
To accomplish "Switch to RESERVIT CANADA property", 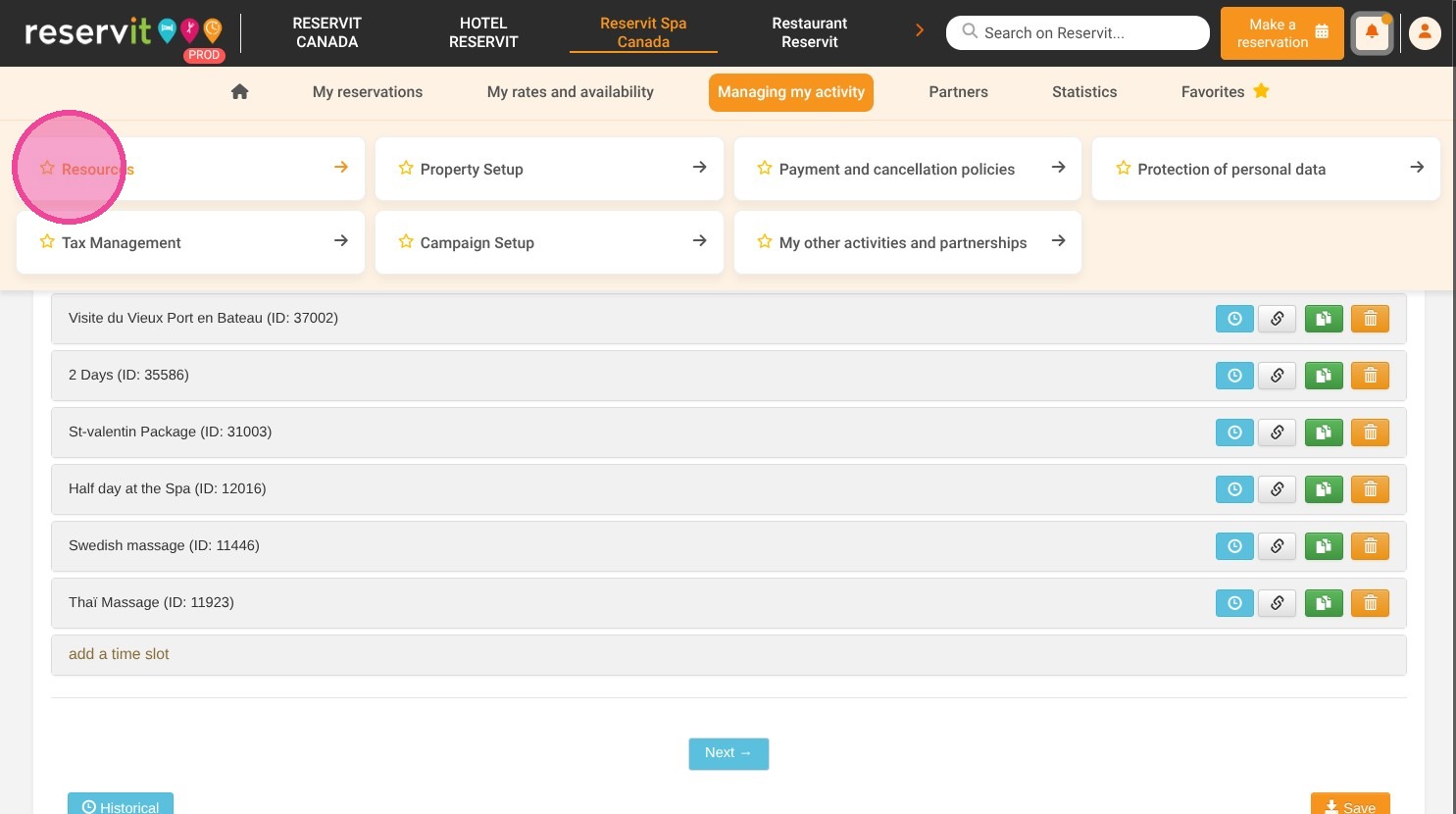I will 327,33.
